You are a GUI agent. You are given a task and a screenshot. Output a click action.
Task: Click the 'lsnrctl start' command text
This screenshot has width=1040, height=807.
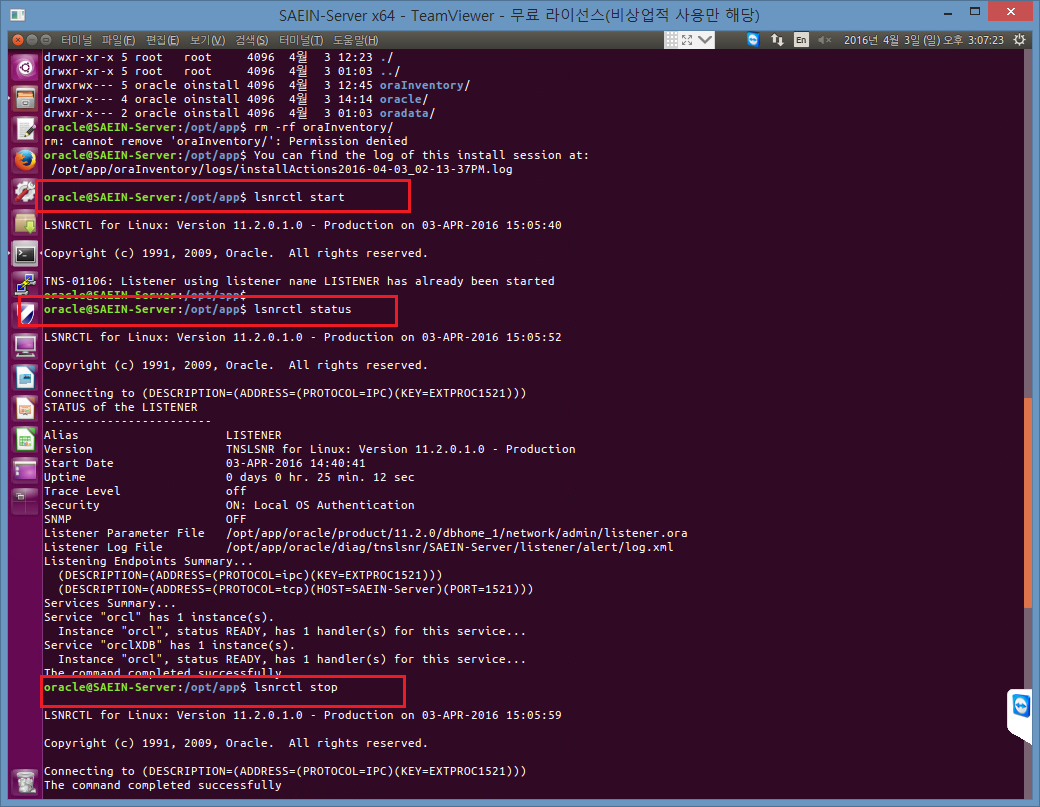tap(299, 197)
